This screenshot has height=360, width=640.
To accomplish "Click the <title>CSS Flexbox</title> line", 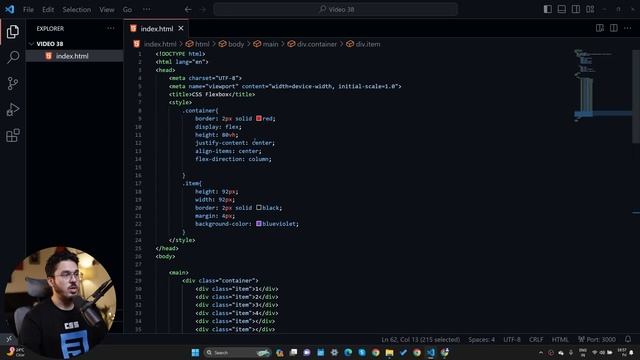I will coord(212,94).
